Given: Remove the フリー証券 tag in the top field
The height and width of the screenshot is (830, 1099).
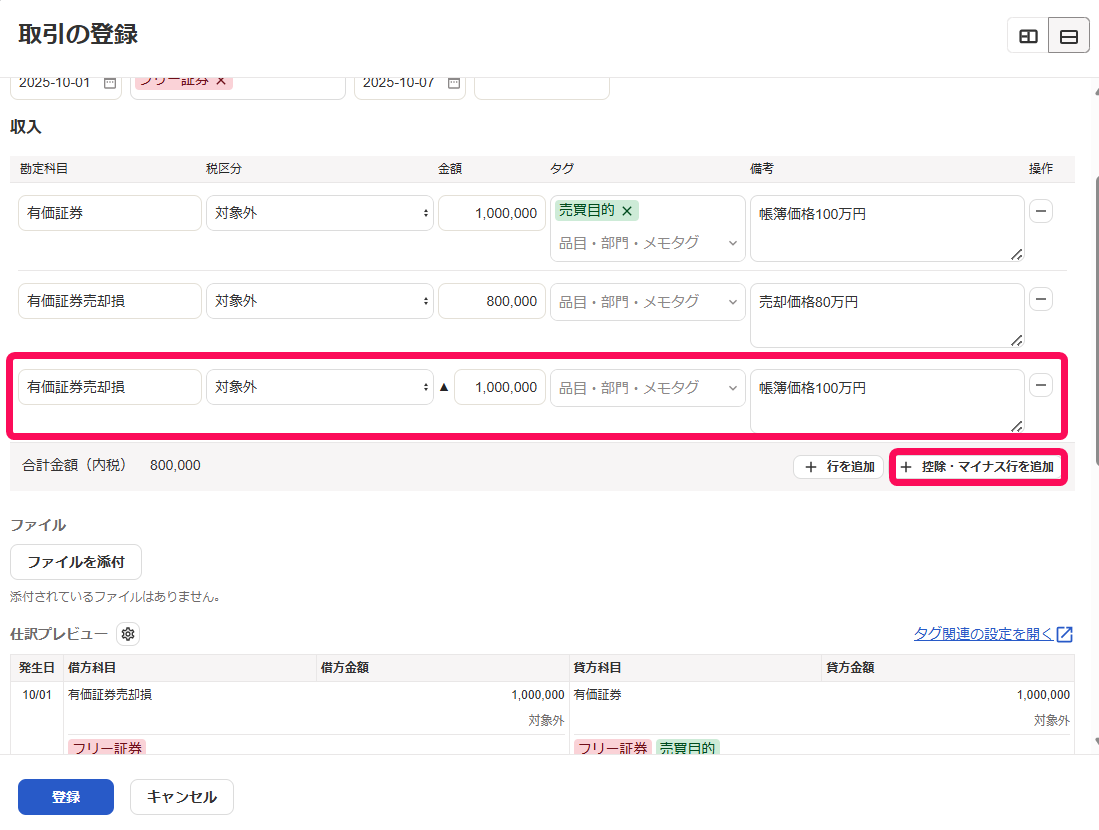Looking at the screenshot, I should tap(221, 81).
